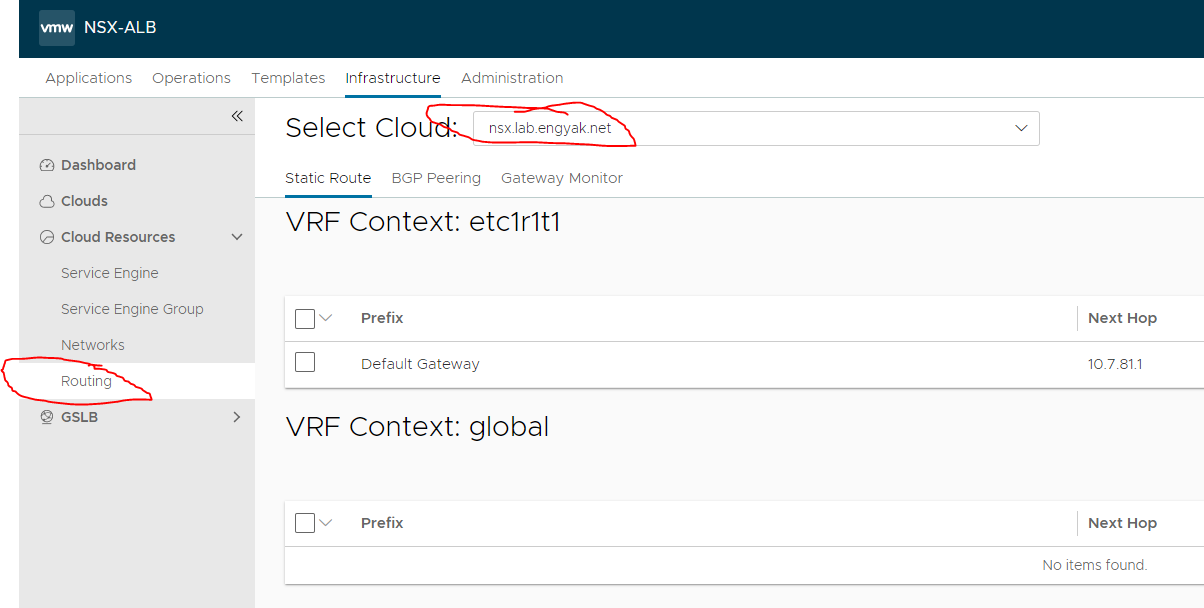This screenshot has height=608, width=1204.
Task: Switch to the BGP Peering tab
Action: [x=436, y=178]
